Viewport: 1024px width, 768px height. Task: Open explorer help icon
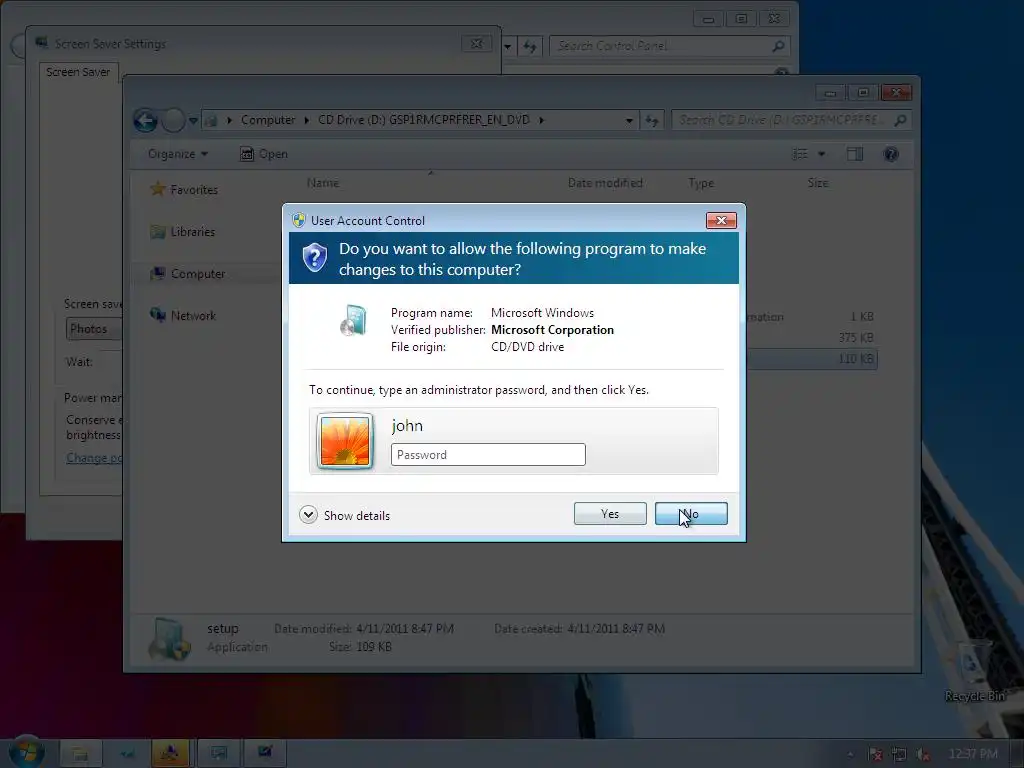[891, 154]
